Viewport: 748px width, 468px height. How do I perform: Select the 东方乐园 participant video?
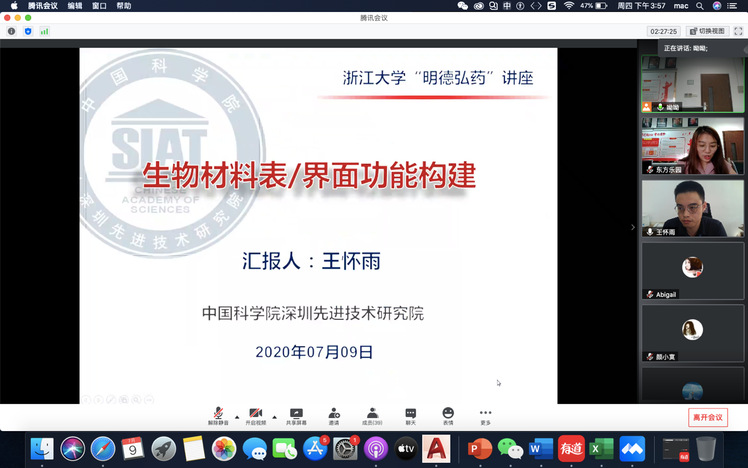[x=693, y=146]
